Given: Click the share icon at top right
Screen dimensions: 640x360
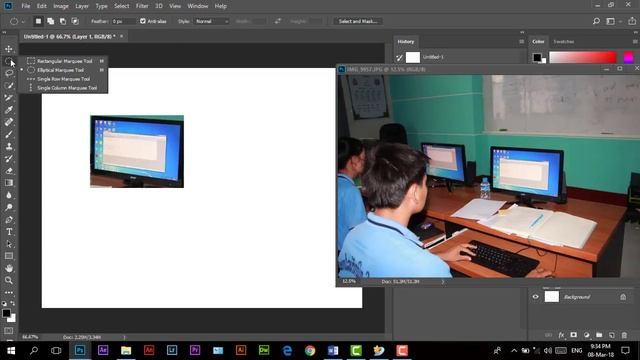Looking at the screenshot, I should [x=632, y=21].
